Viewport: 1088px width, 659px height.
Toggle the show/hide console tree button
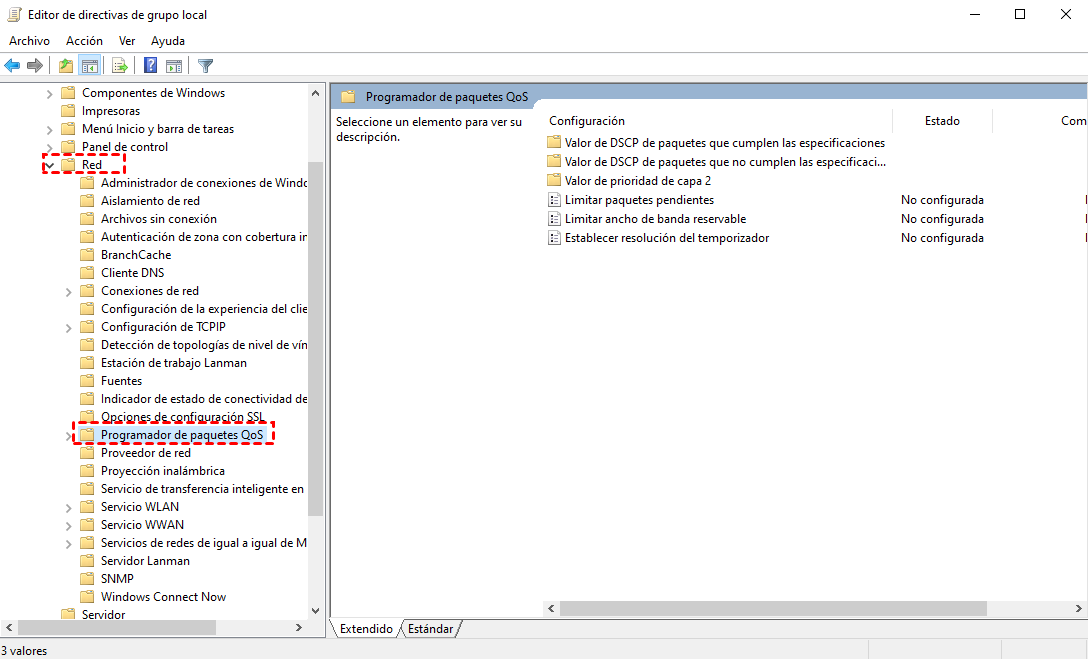pyautogui.click(x=90, y=66)
